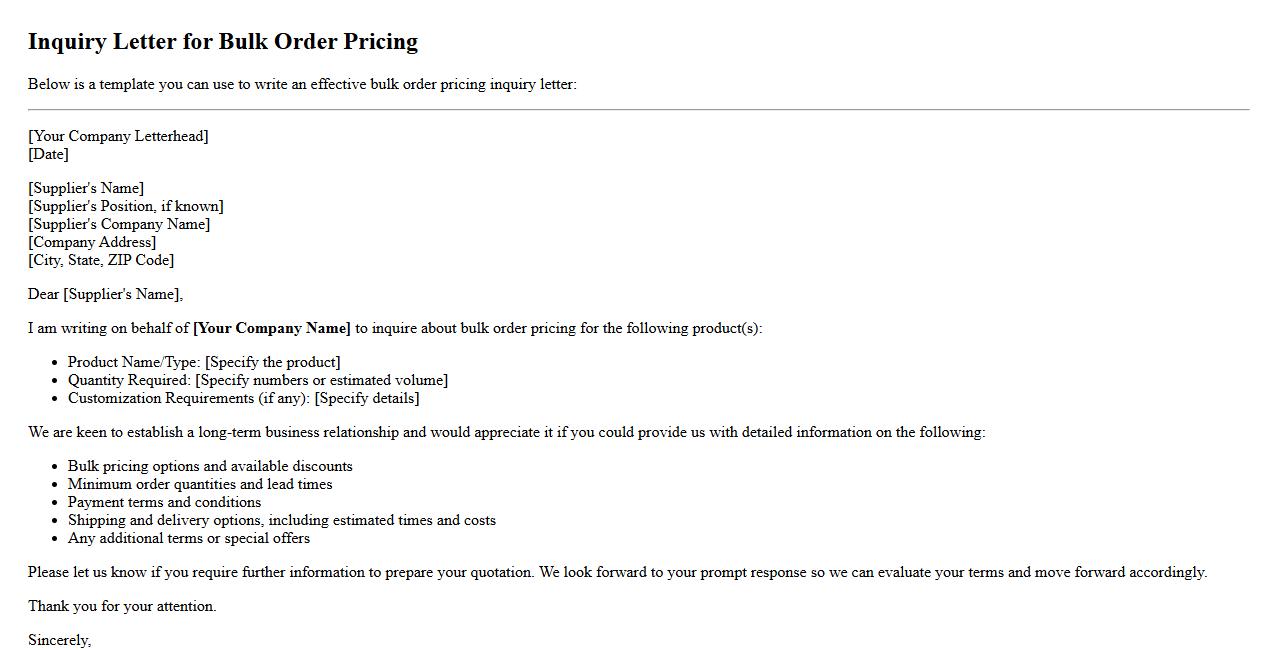Click the "Product Name/Type" bullet item

[204, 362]
